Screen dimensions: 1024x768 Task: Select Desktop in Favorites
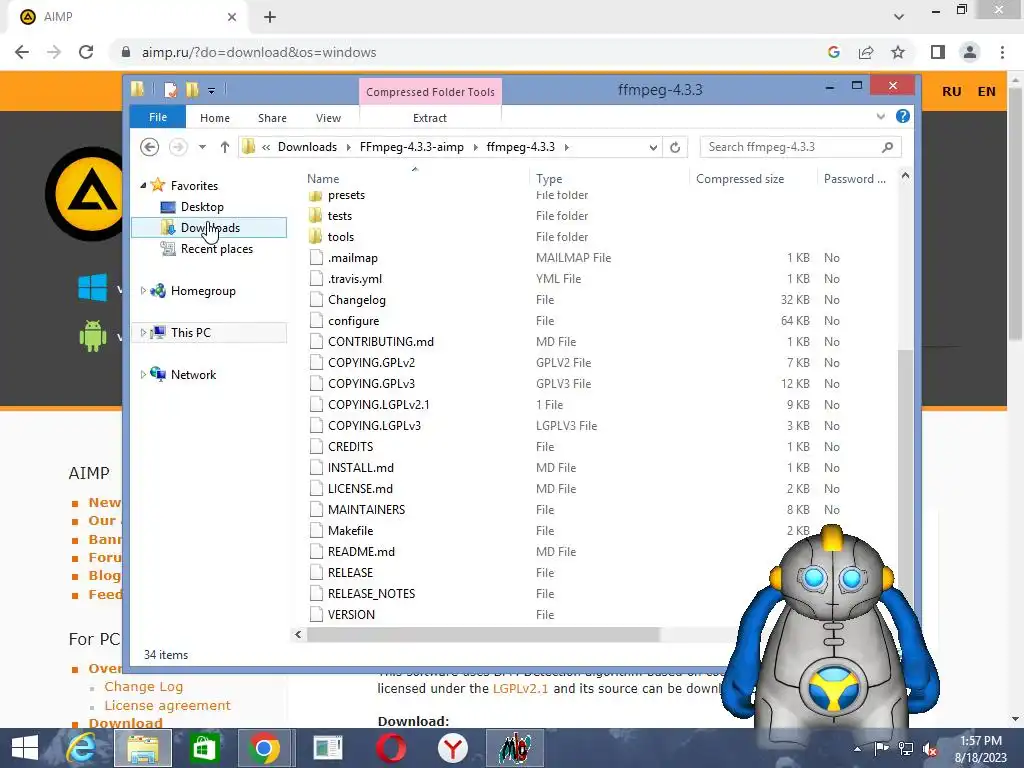[202, 206]
